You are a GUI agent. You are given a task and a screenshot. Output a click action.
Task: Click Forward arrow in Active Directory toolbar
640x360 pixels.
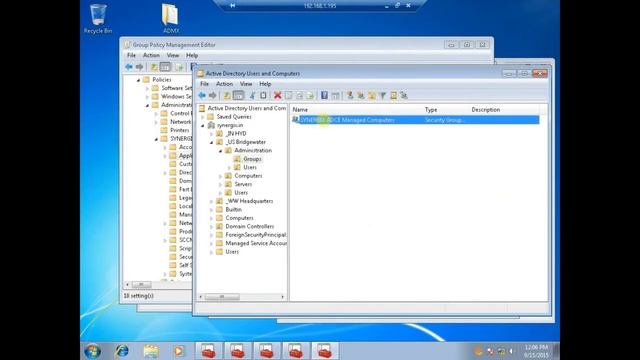tap(213, 96)
